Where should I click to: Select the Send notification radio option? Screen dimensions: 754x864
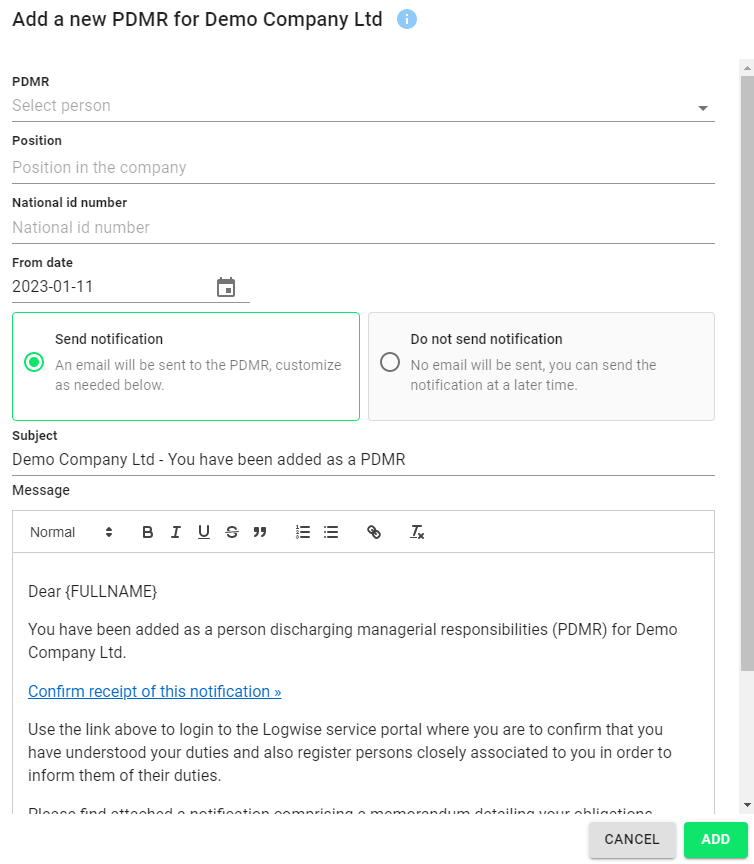(34, 362)
